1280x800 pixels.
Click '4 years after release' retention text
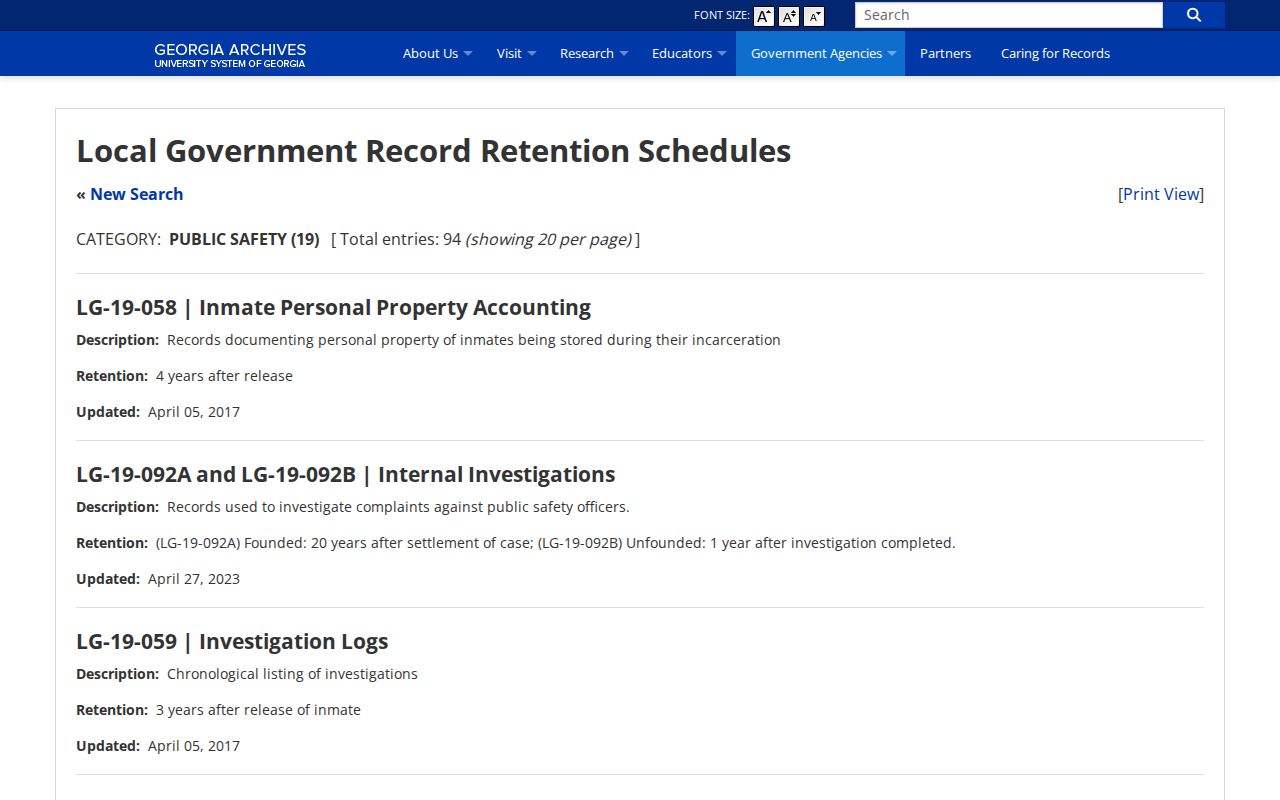224,376
